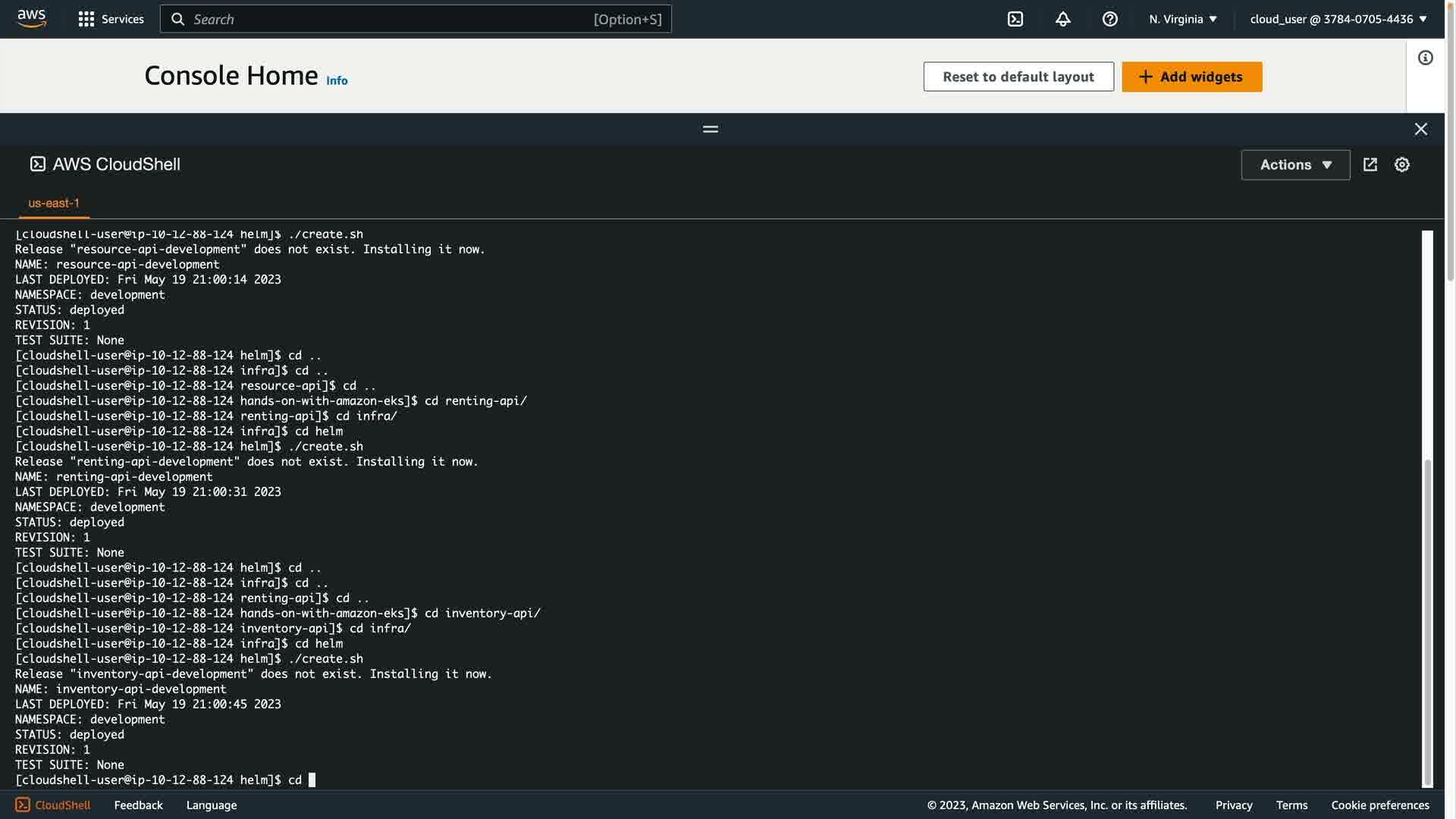
Task: Expand the cloud_user account dropdown
Action: coord(1338,19)
